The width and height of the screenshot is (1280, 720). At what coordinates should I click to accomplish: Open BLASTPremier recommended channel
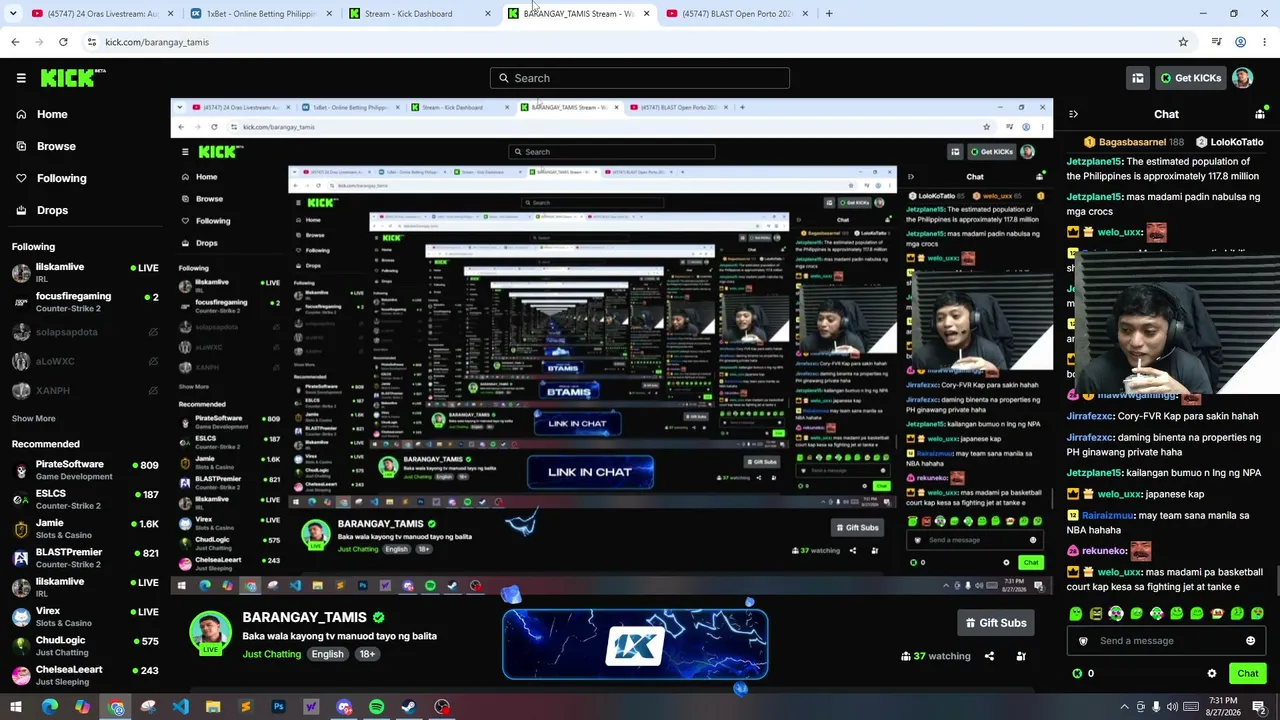tap(85, 558)
